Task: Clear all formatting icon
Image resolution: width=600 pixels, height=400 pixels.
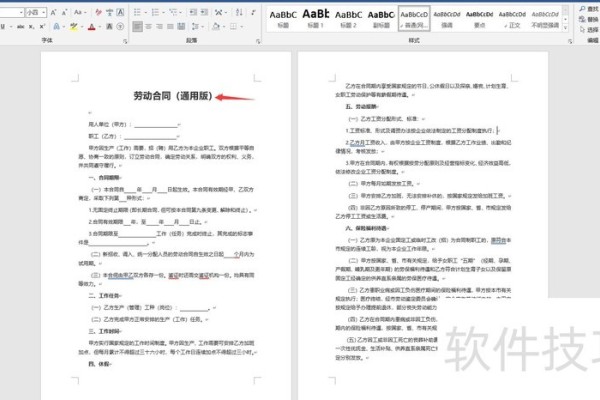Action: 98,13
